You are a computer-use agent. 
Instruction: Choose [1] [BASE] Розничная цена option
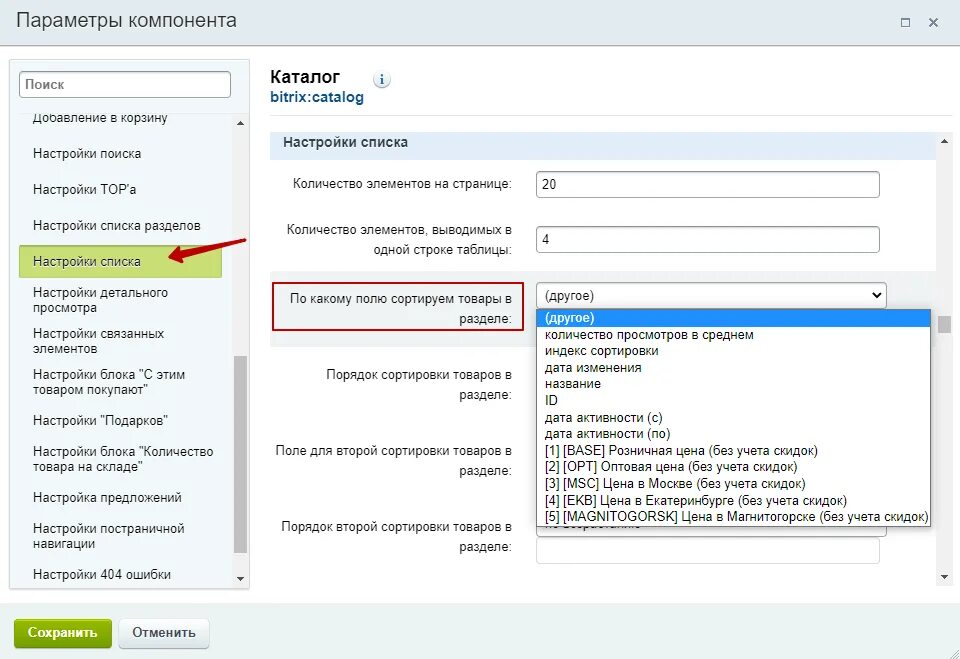click(x=733, y=451)
